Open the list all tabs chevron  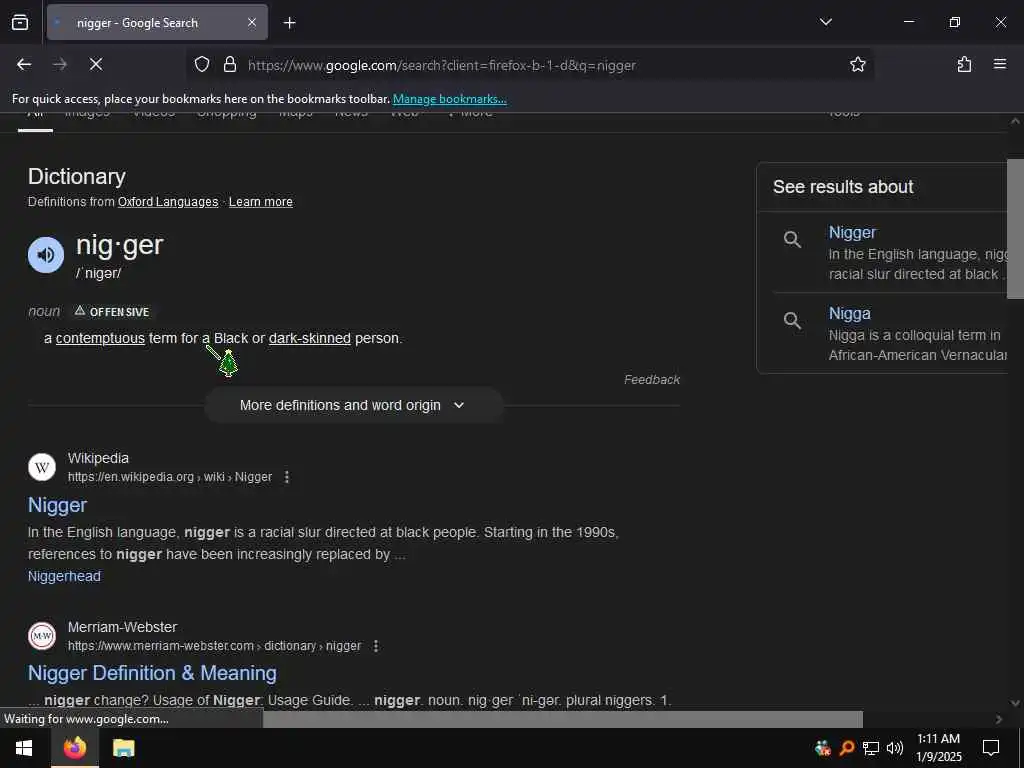825,22
